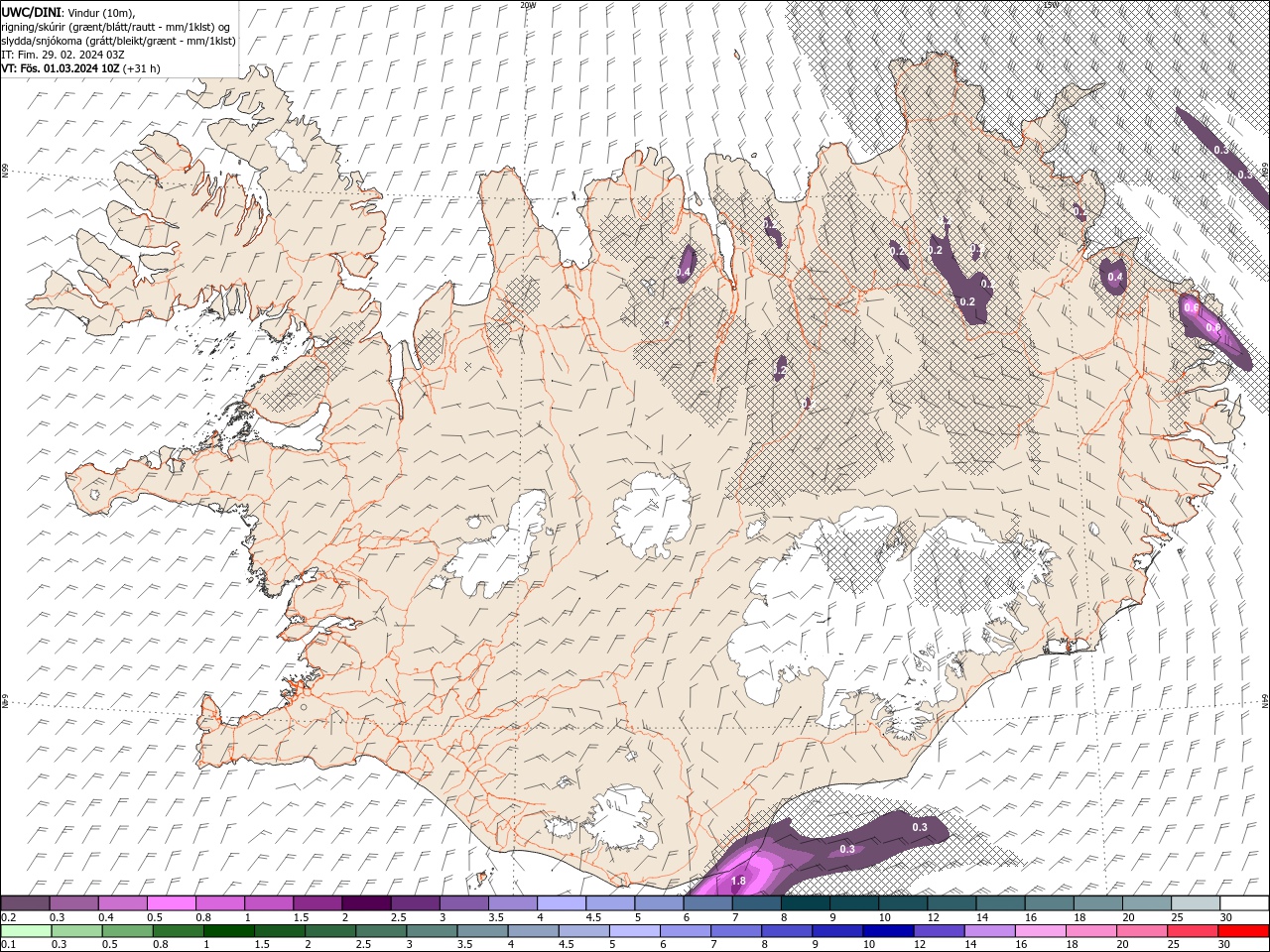
Task: Click the UWC/DINI map title text
Action: pyautogui.click(x=31, y=12)
